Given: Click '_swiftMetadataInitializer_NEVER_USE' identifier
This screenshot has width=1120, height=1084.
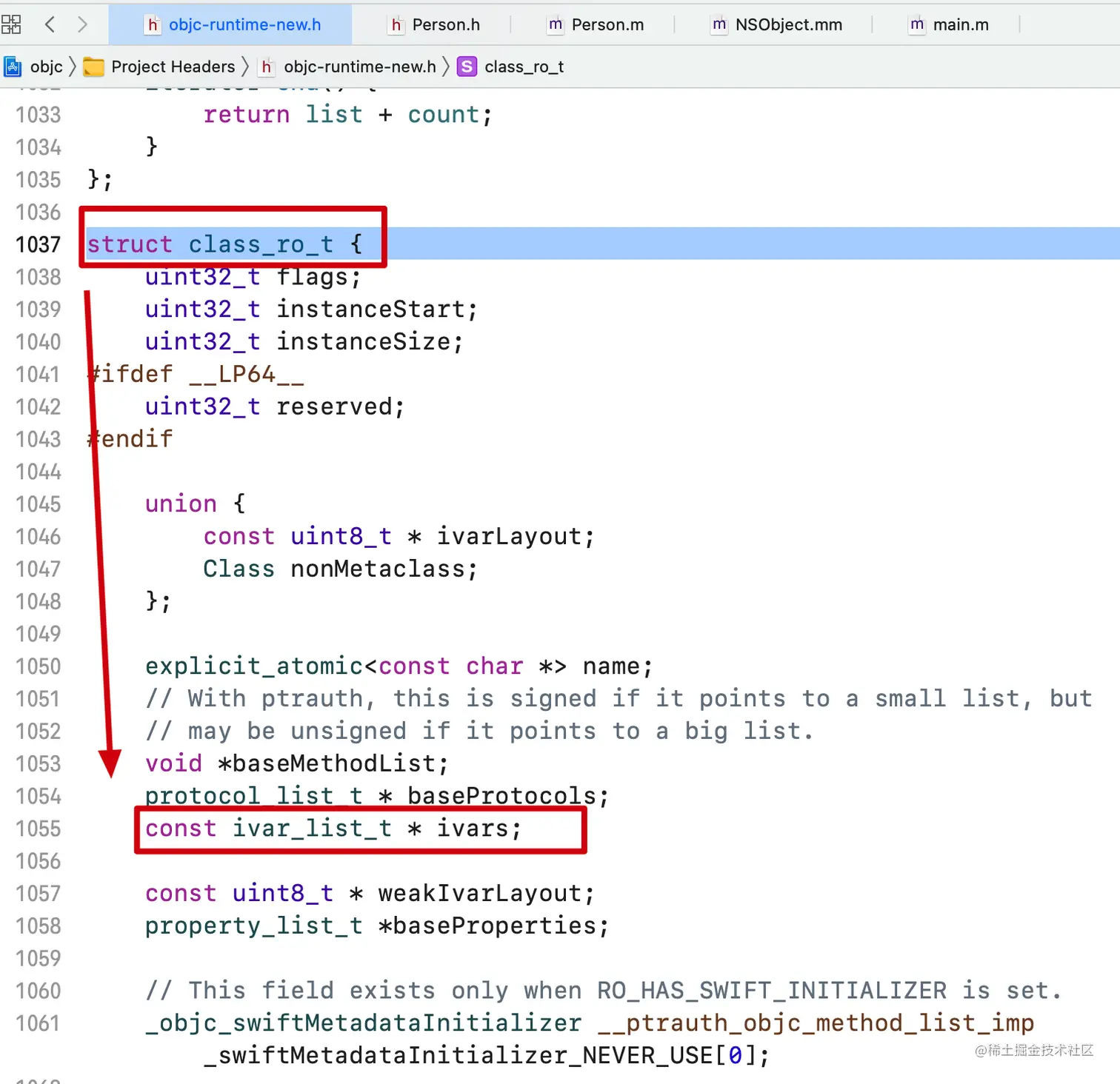Looking at the screenshot, I should 458,1056.
